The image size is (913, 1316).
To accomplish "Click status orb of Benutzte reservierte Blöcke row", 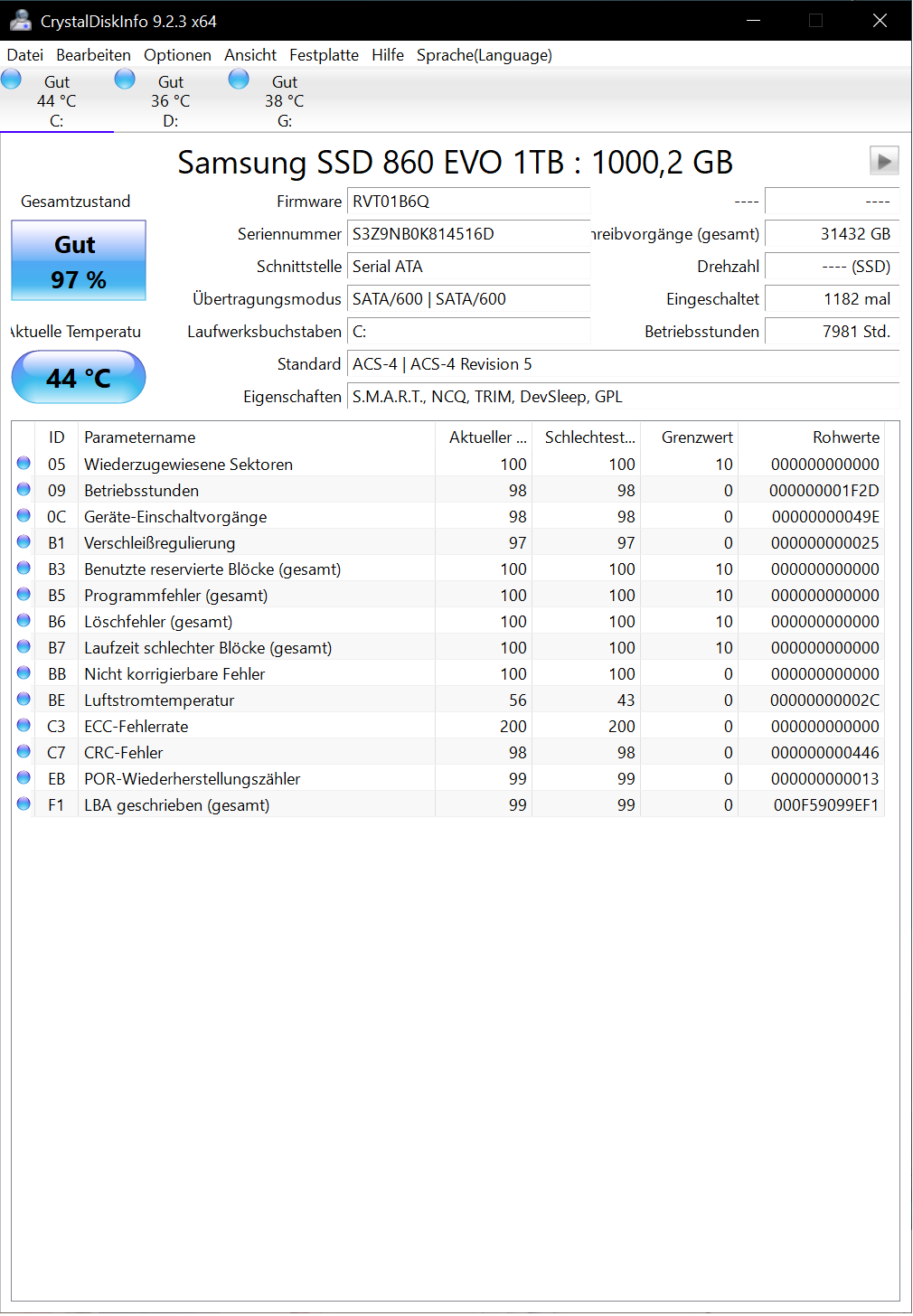I will click(24, 568).
